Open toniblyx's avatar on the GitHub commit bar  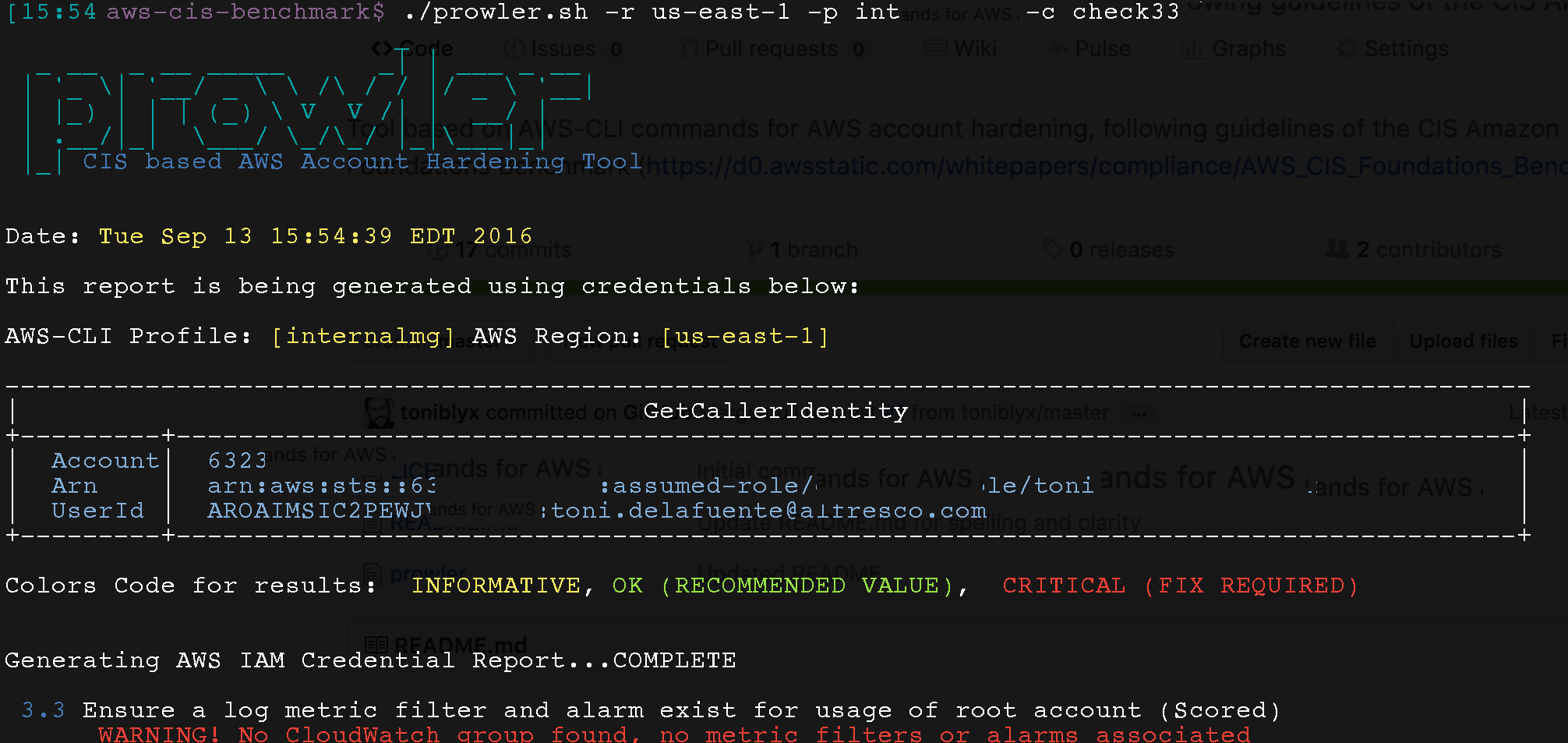[380, 412]
